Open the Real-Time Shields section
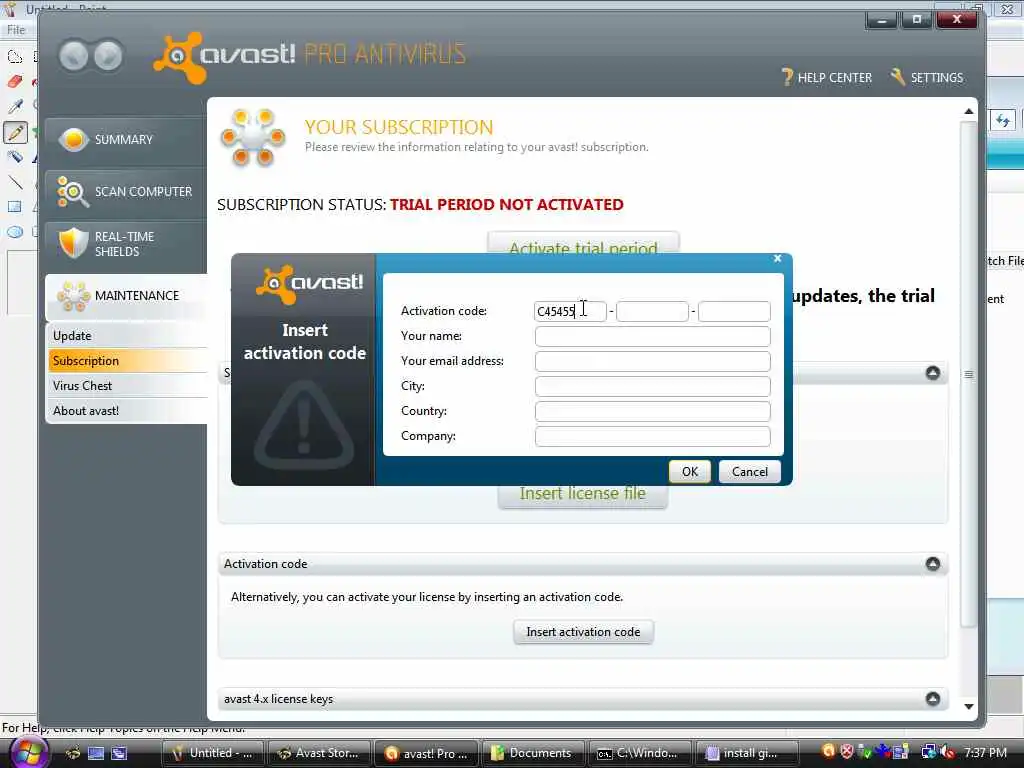The width and height of the screenshot is (1024, 768). (x=125, y=244)
